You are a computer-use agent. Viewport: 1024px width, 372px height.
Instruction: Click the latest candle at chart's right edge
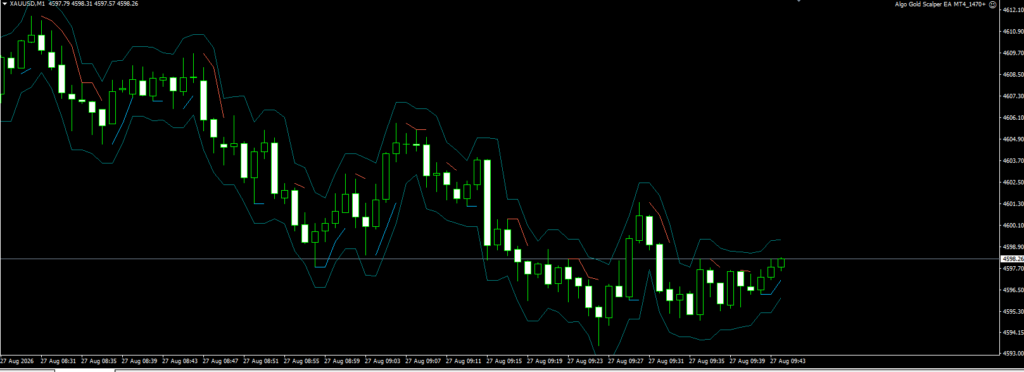tap(782, 262)
